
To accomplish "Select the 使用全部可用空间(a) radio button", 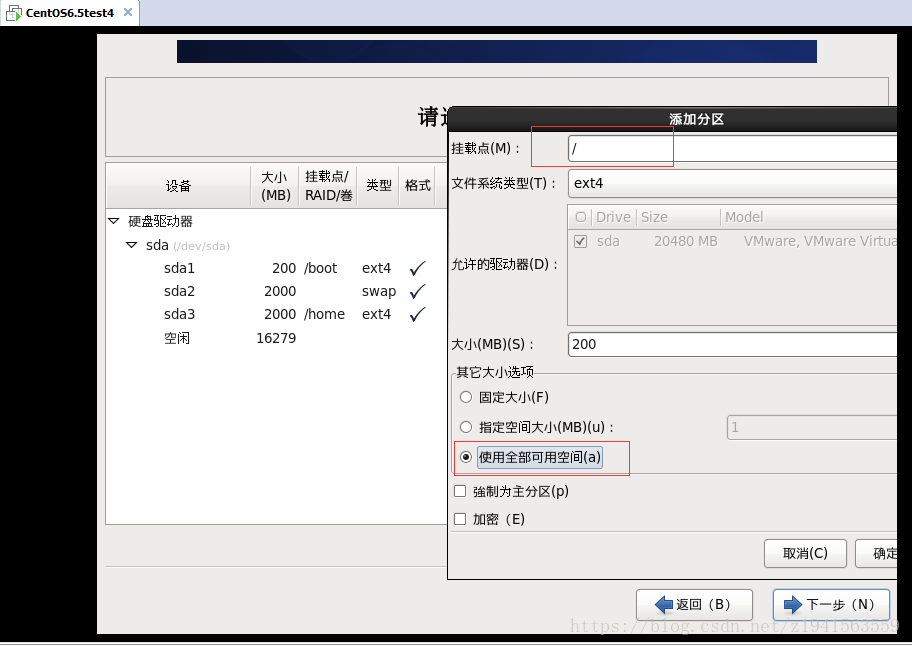I will [466, 457].
